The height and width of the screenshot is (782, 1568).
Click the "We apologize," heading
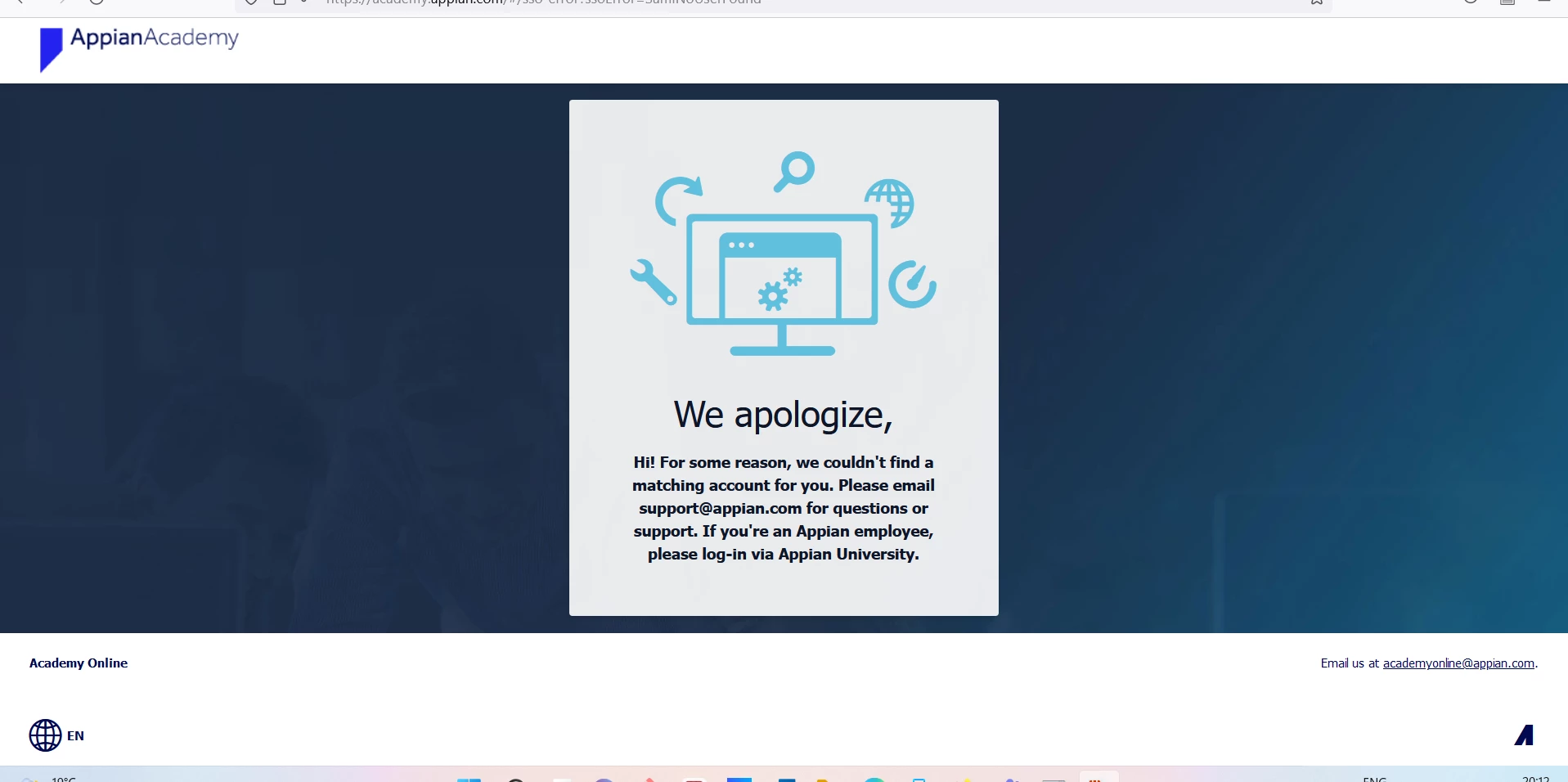[784, 415]
